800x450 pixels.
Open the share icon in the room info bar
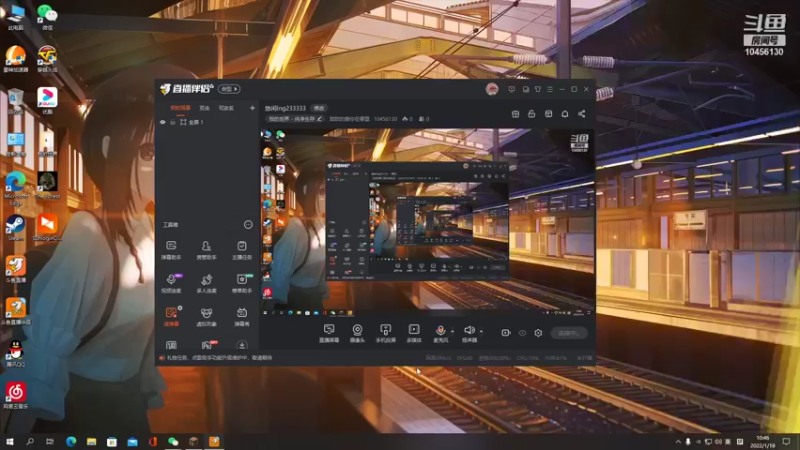click(582, 114)
